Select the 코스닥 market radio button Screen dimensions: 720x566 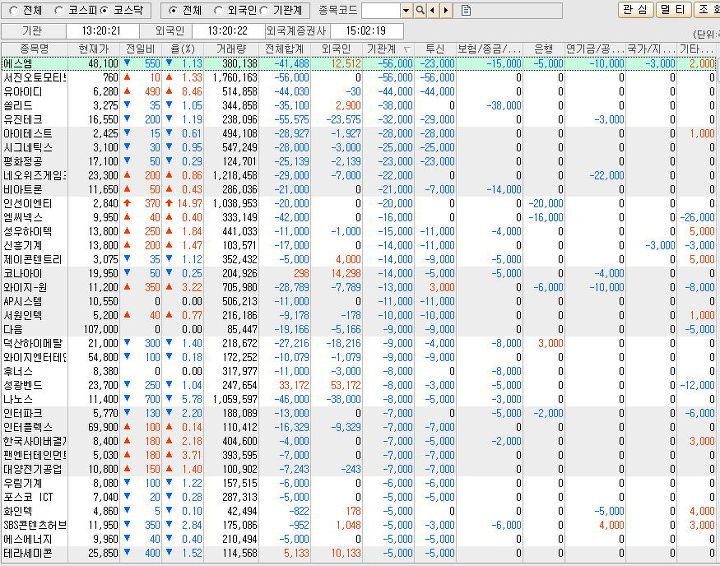coord(104,10)
